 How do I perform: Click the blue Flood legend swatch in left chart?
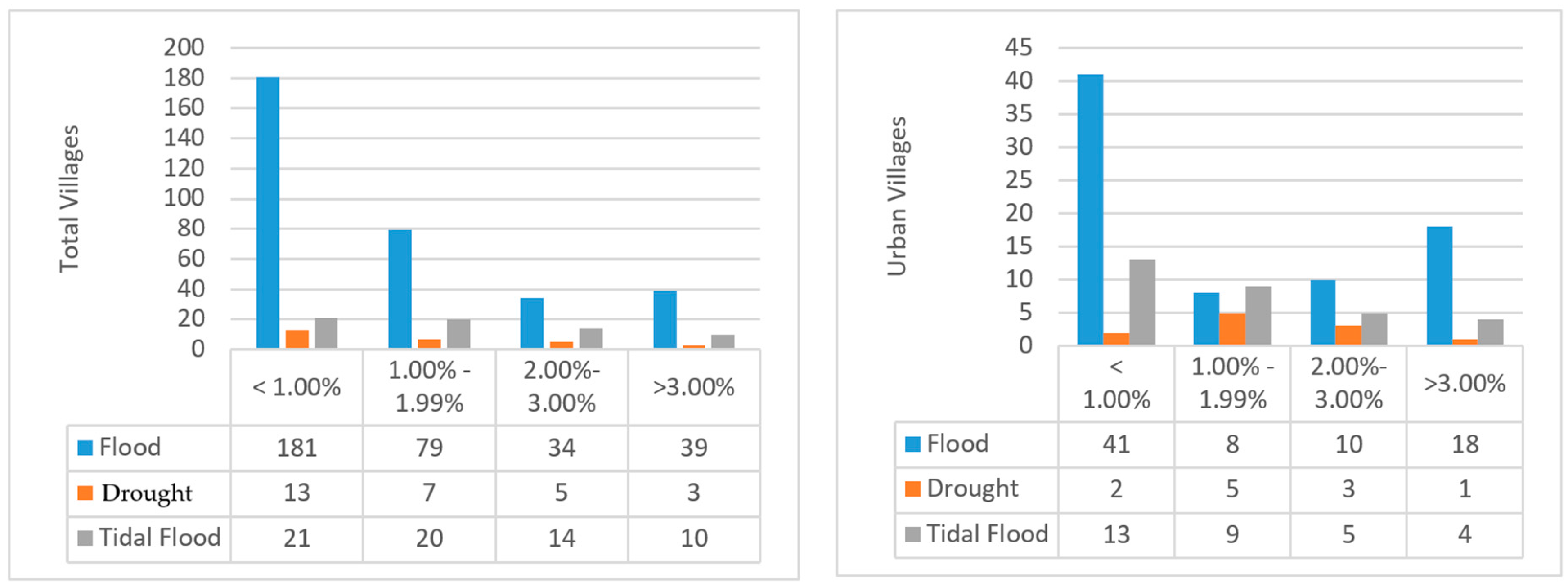85,448
